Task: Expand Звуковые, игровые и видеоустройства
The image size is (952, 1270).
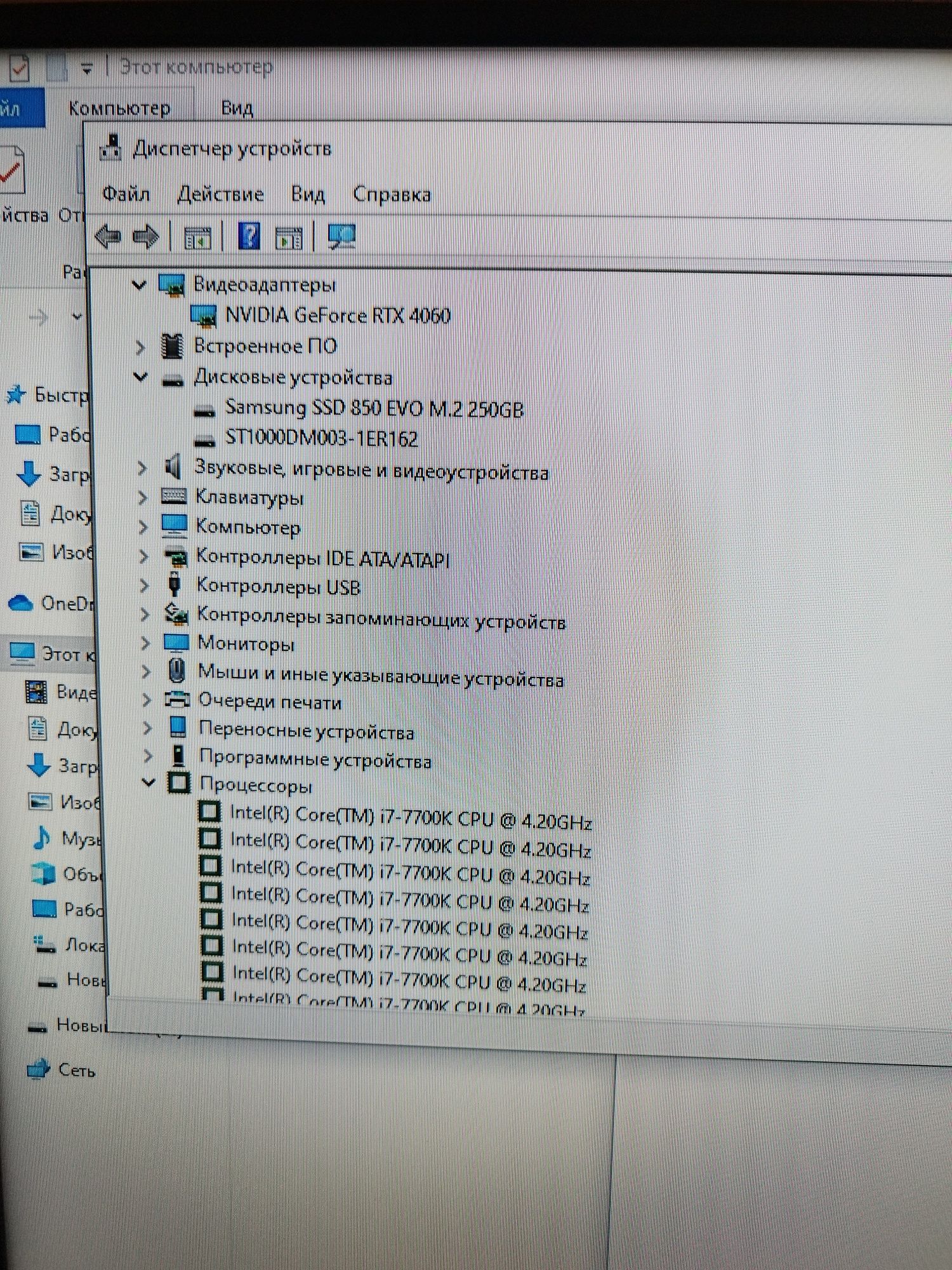Action: 142,469
